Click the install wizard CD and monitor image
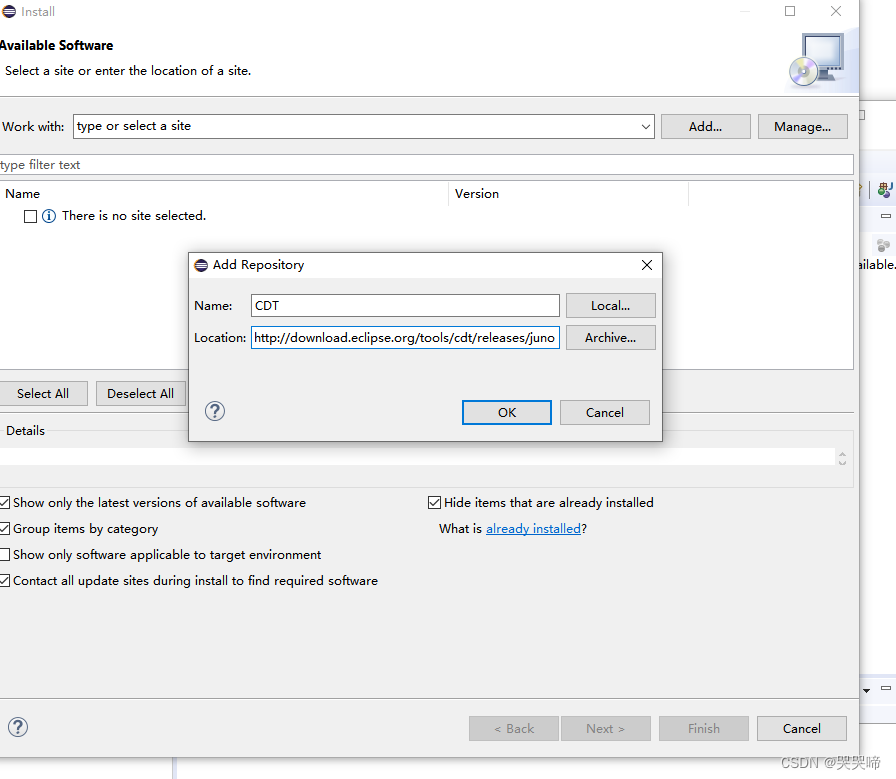This screenshot has width=896, height=779. tap(818, 60)
